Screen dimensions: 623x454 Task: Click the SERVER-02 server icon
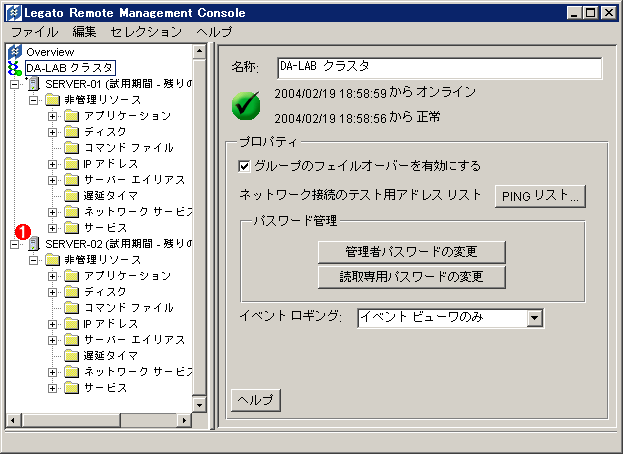34,243
